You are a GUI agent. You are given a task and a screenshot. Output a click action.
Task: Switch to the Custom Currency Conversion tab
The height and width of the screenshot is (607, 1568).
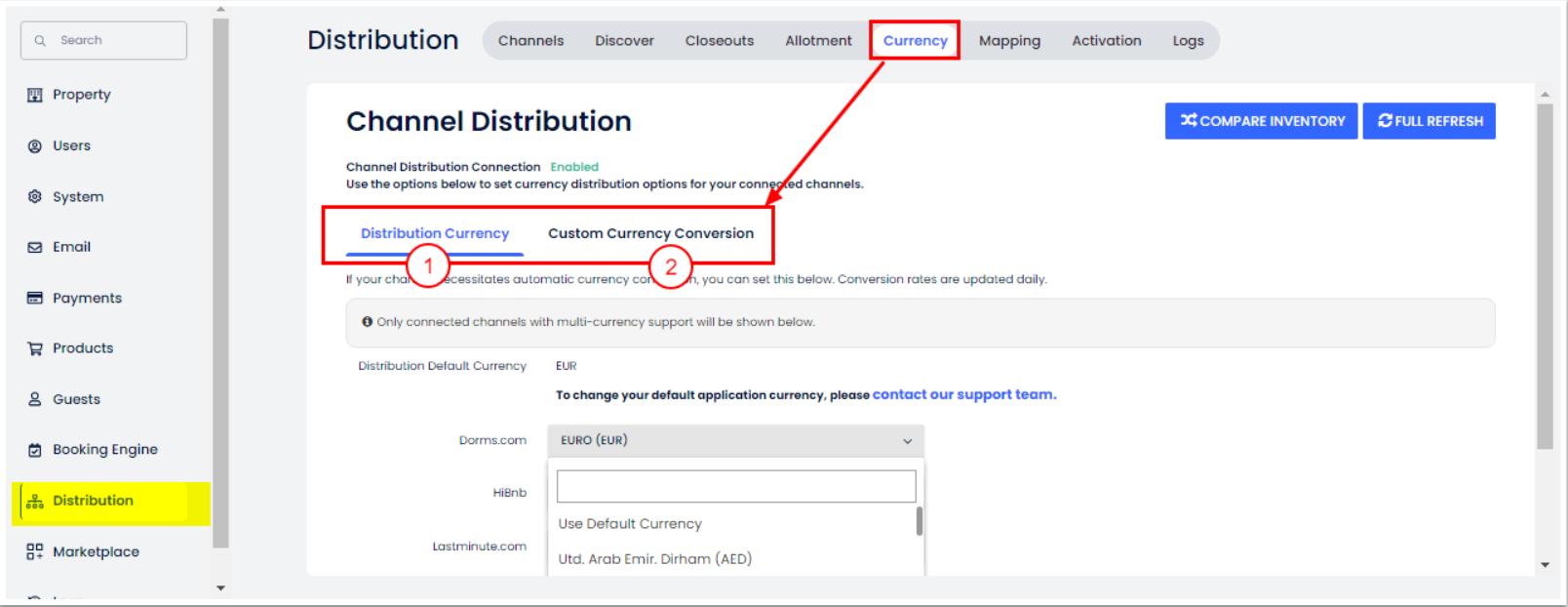coord(650,234)
